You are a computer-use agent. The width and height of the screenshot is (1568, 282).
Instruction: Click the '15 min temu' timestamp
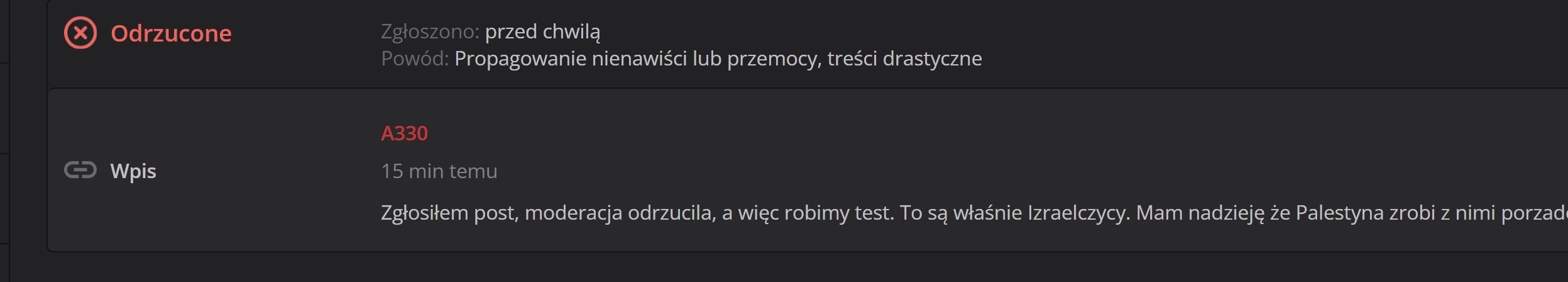439,171
